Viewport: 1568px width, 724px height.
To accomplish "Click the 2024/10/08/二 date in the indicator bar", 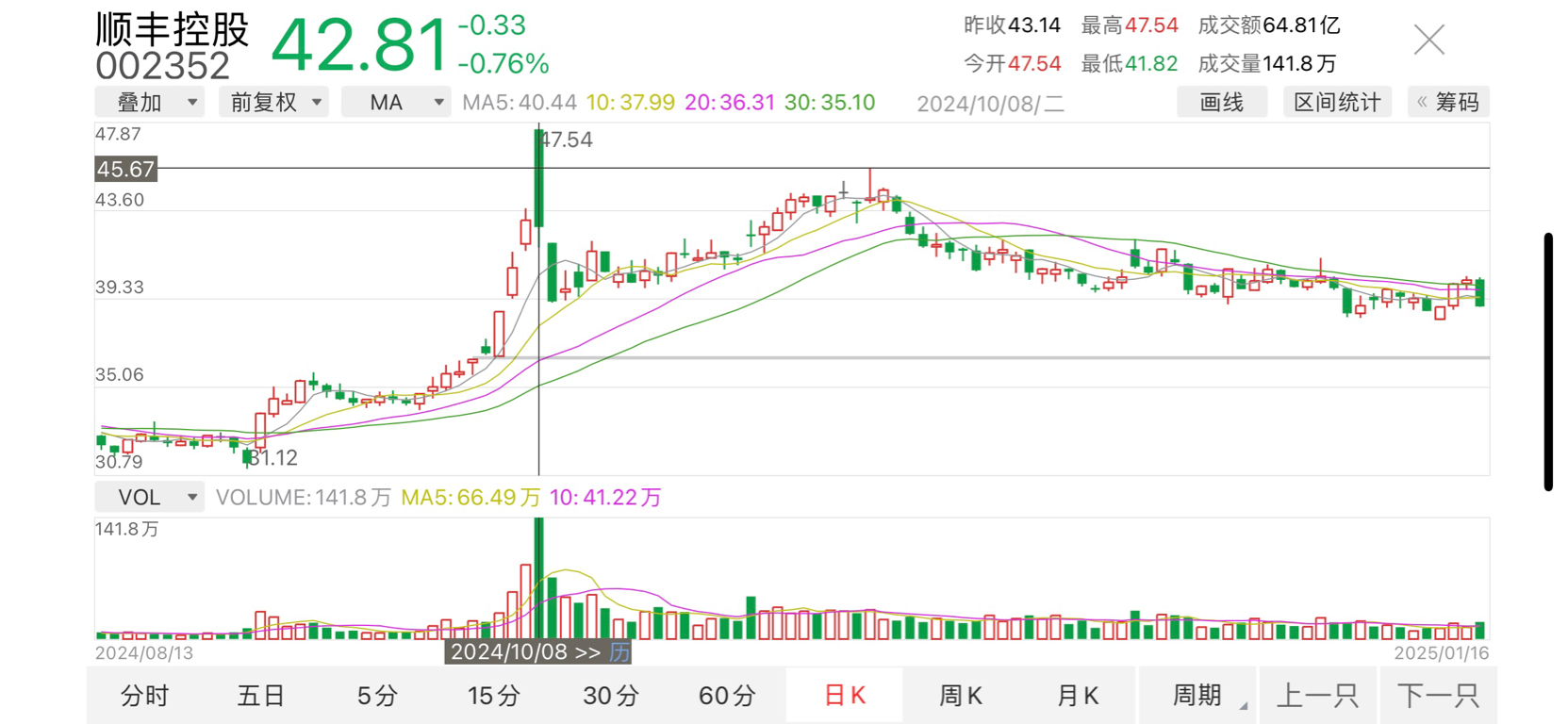I will click(x=990, y=104).
